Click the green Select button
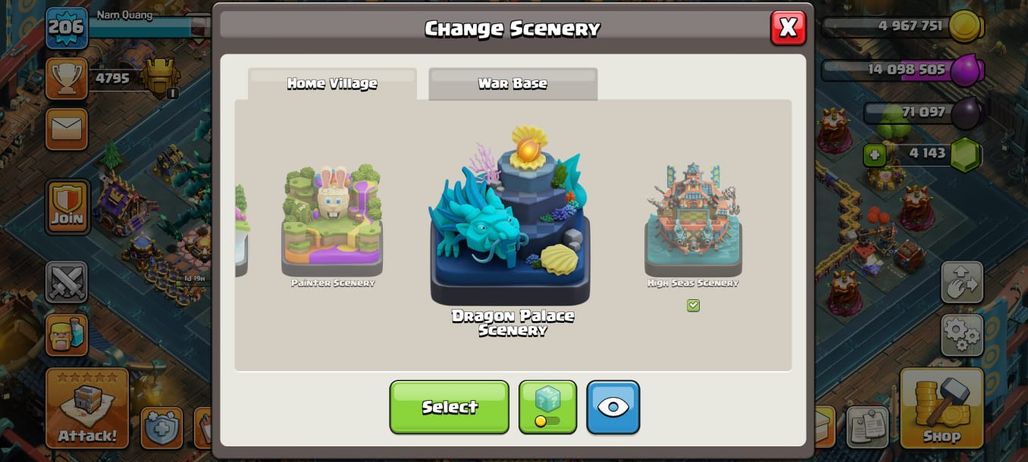 click(x=449, y=407)
